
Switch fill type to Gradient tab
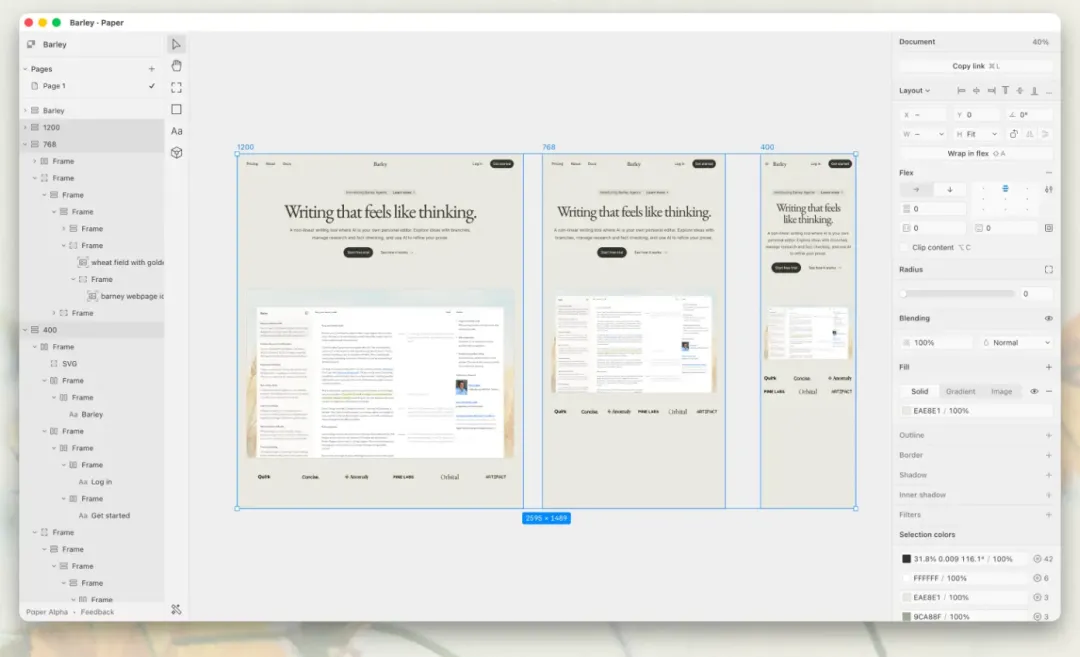(x=960, y=392)
